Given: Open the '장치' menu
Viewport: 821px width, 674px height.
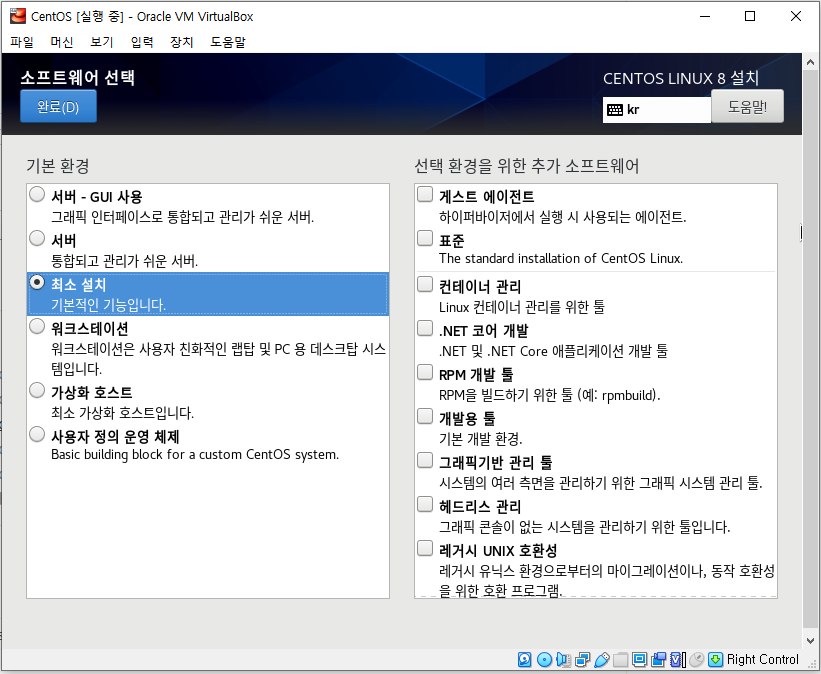Looking at the screenshot, I should click(182, 42).
